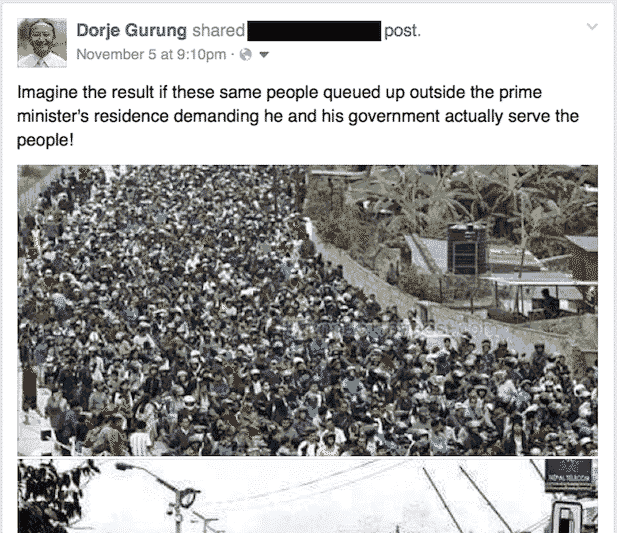Expand the audience selector triangle beside globe
Viewport: 617px width, 533px height.
coord(264,55)
